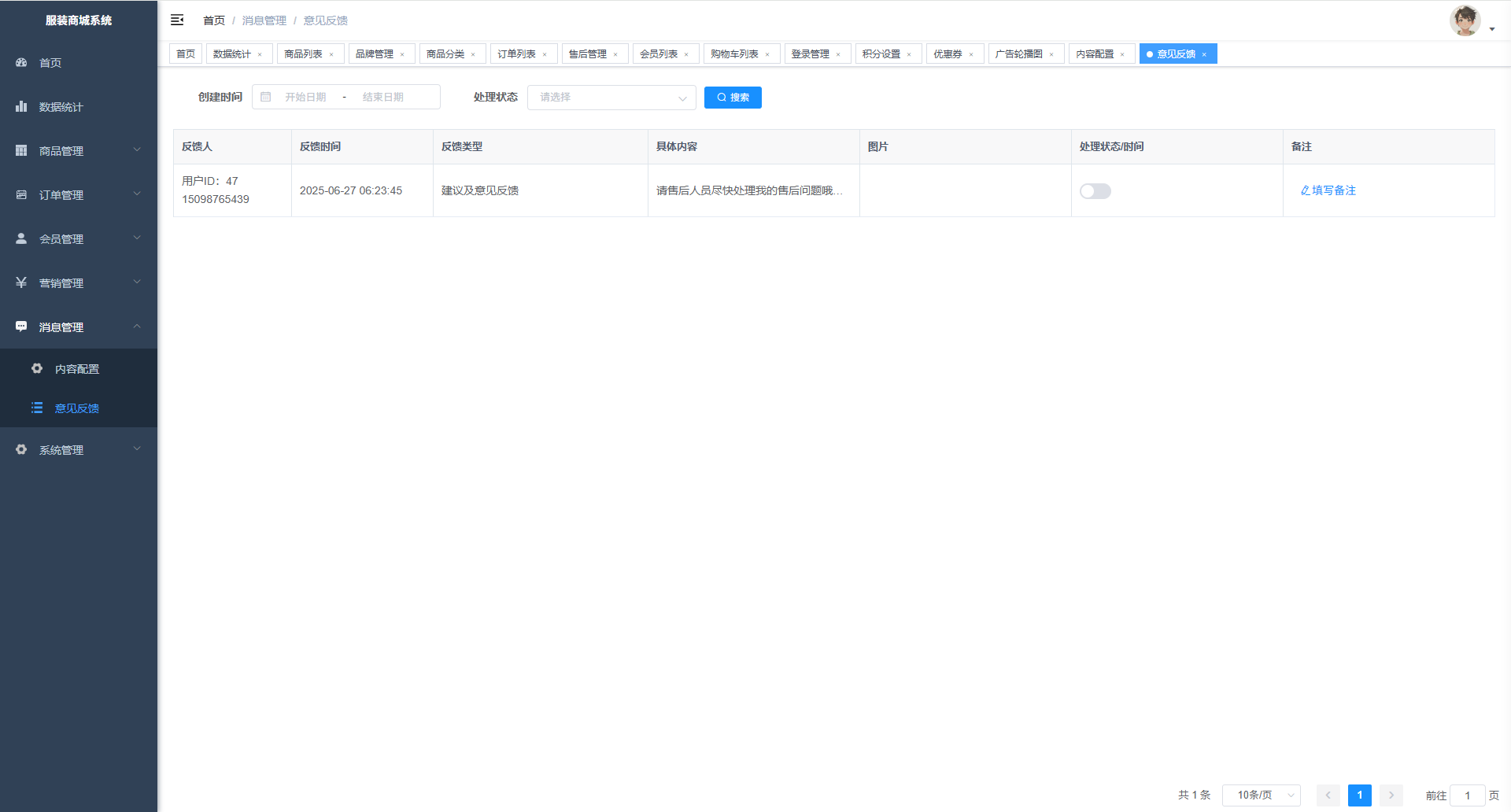
Task: Click the bar chart icon for 数据统计
Action: (21, 106)
